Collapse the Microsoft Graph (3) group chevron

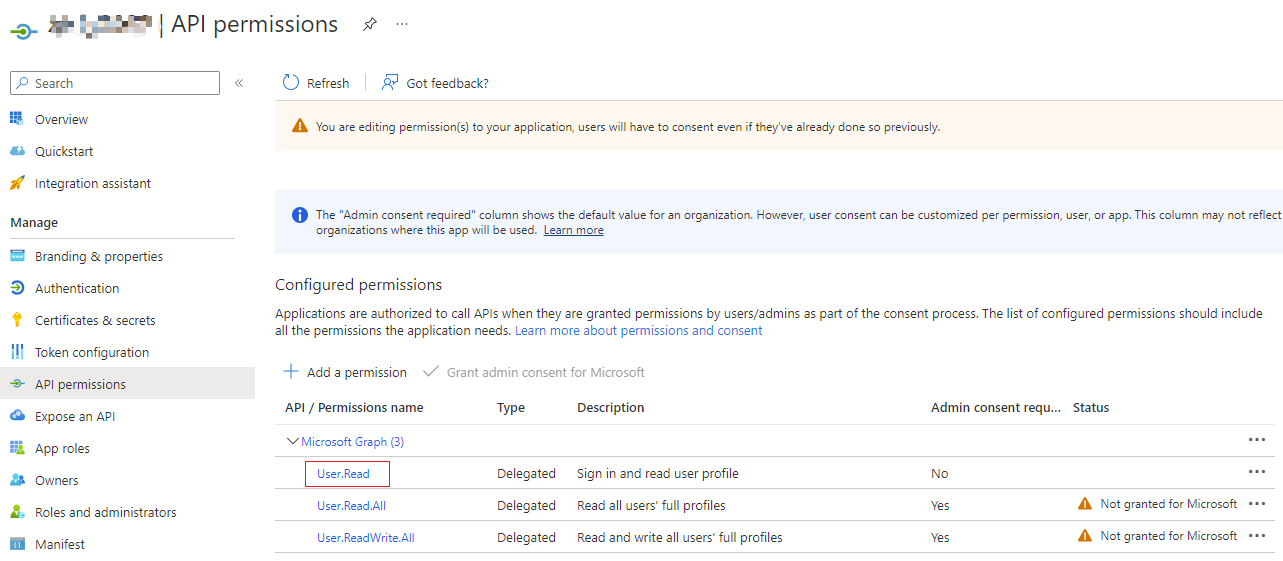293,441
